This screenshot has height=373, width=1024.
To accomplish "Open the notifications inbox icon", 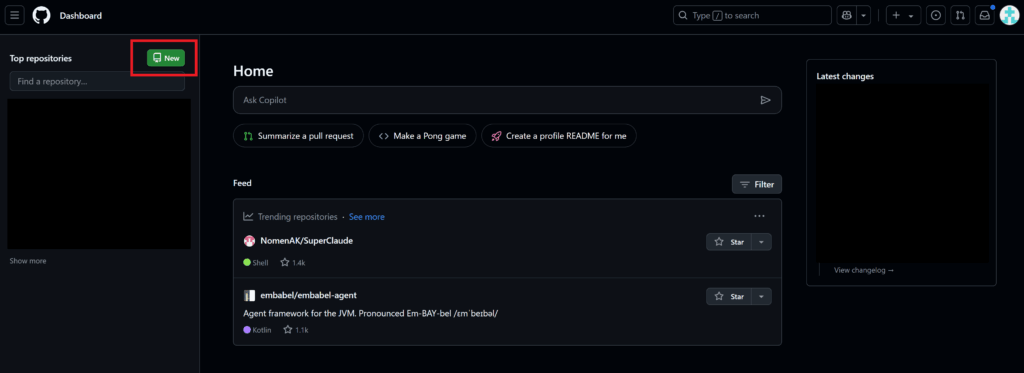I will pos(984,15).
